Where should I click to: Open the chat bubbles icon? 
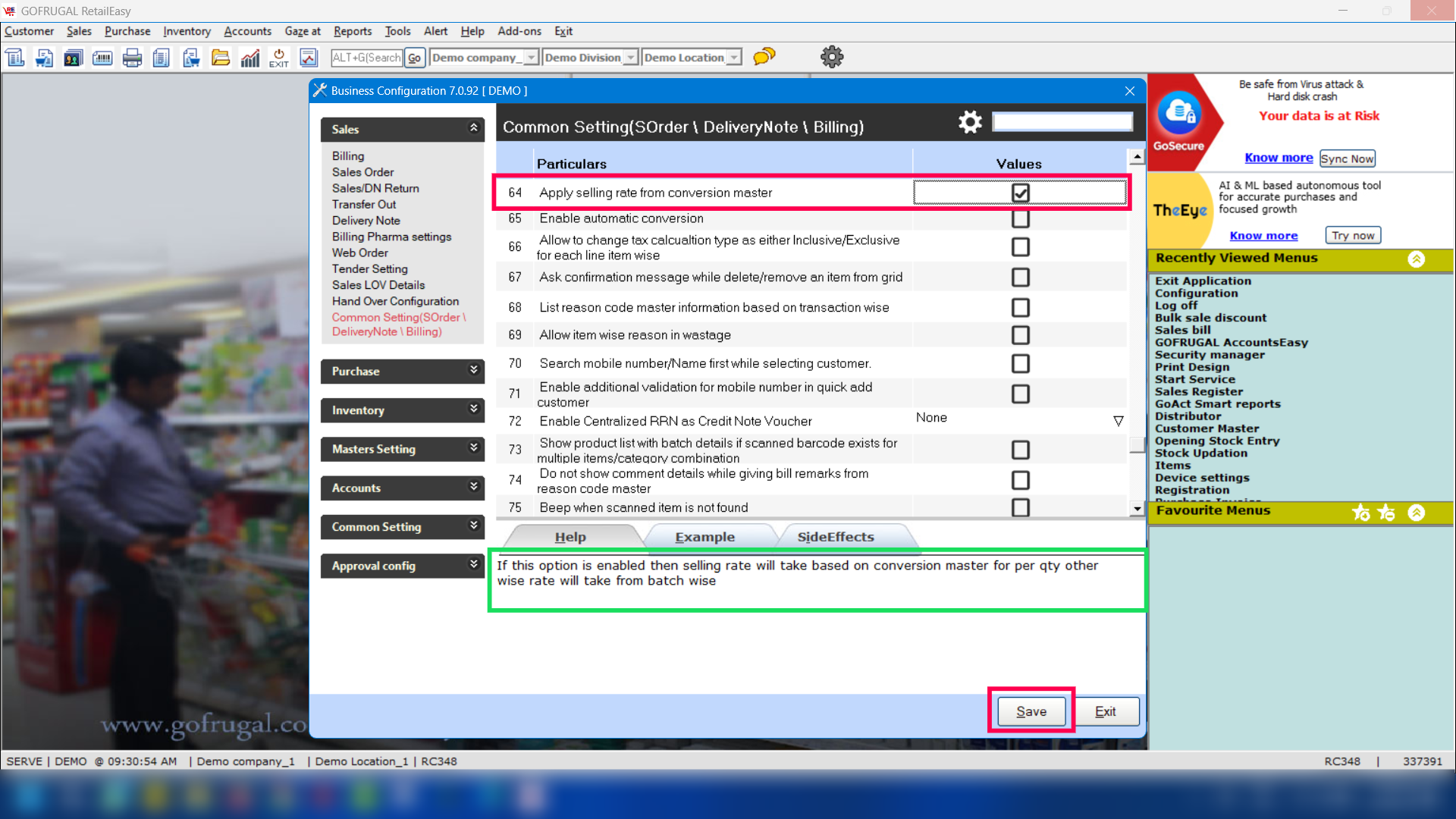click(764, 57)
